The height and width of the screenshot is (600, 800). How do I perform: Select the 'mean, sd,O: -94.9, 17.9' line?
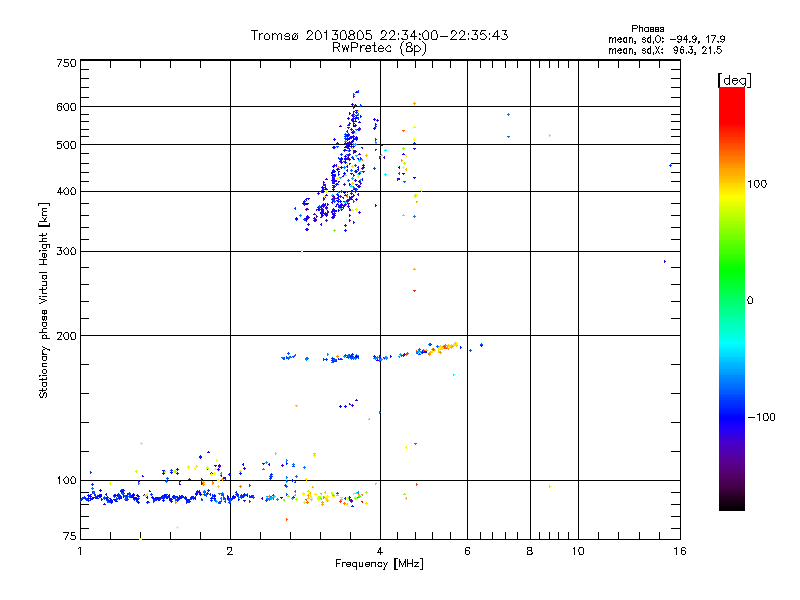[x=666, y=39]
